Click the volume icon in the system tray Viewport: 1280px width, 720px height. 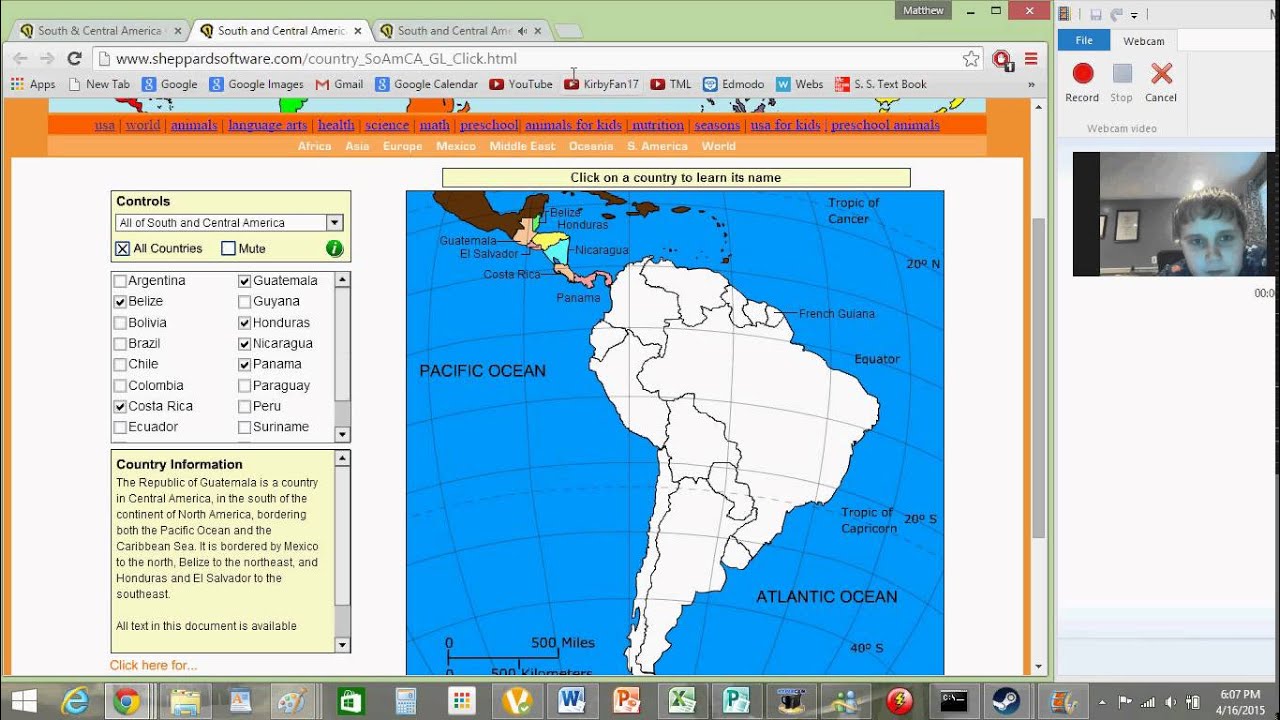click(1170, 702)
